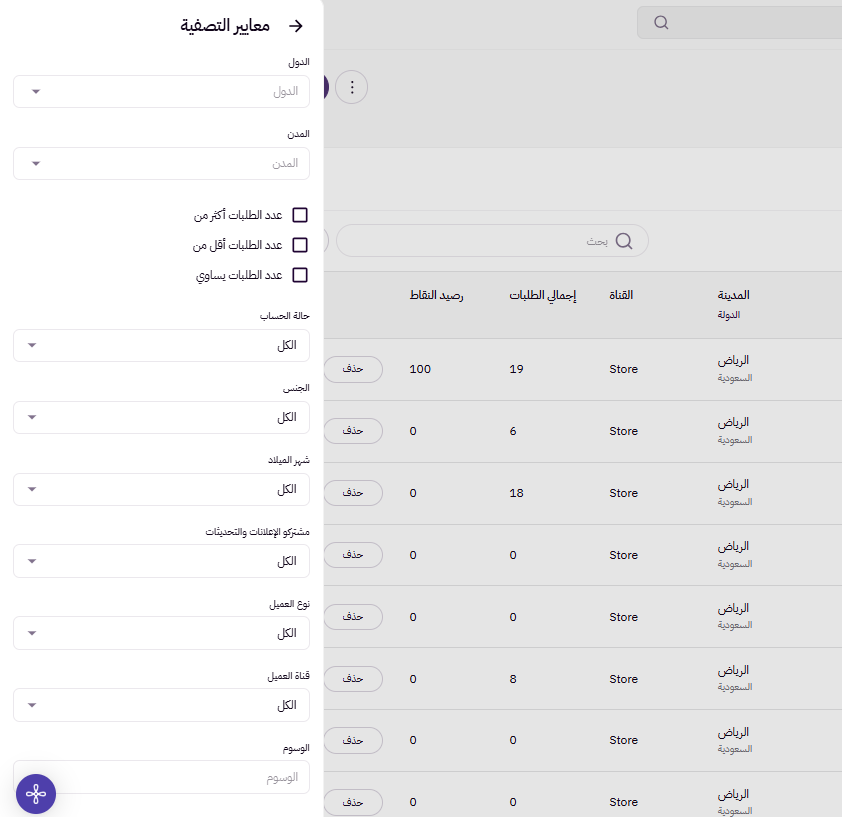
Task: Click the purple floating action button
Action: click(36, 793)
